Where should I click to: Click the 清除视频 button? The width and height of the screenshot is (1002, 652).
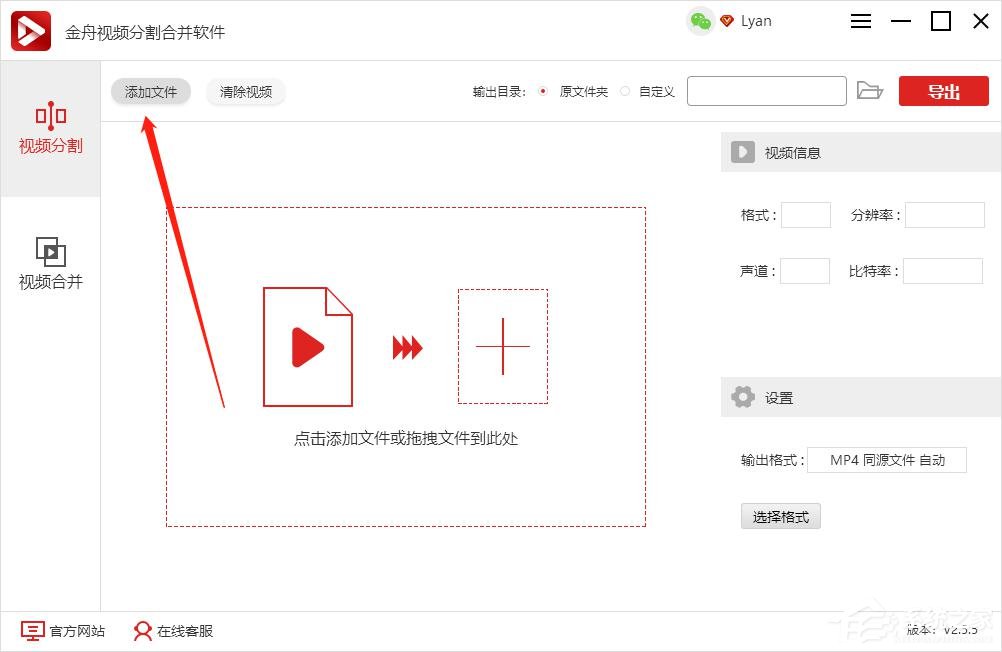tap(245, 91)
